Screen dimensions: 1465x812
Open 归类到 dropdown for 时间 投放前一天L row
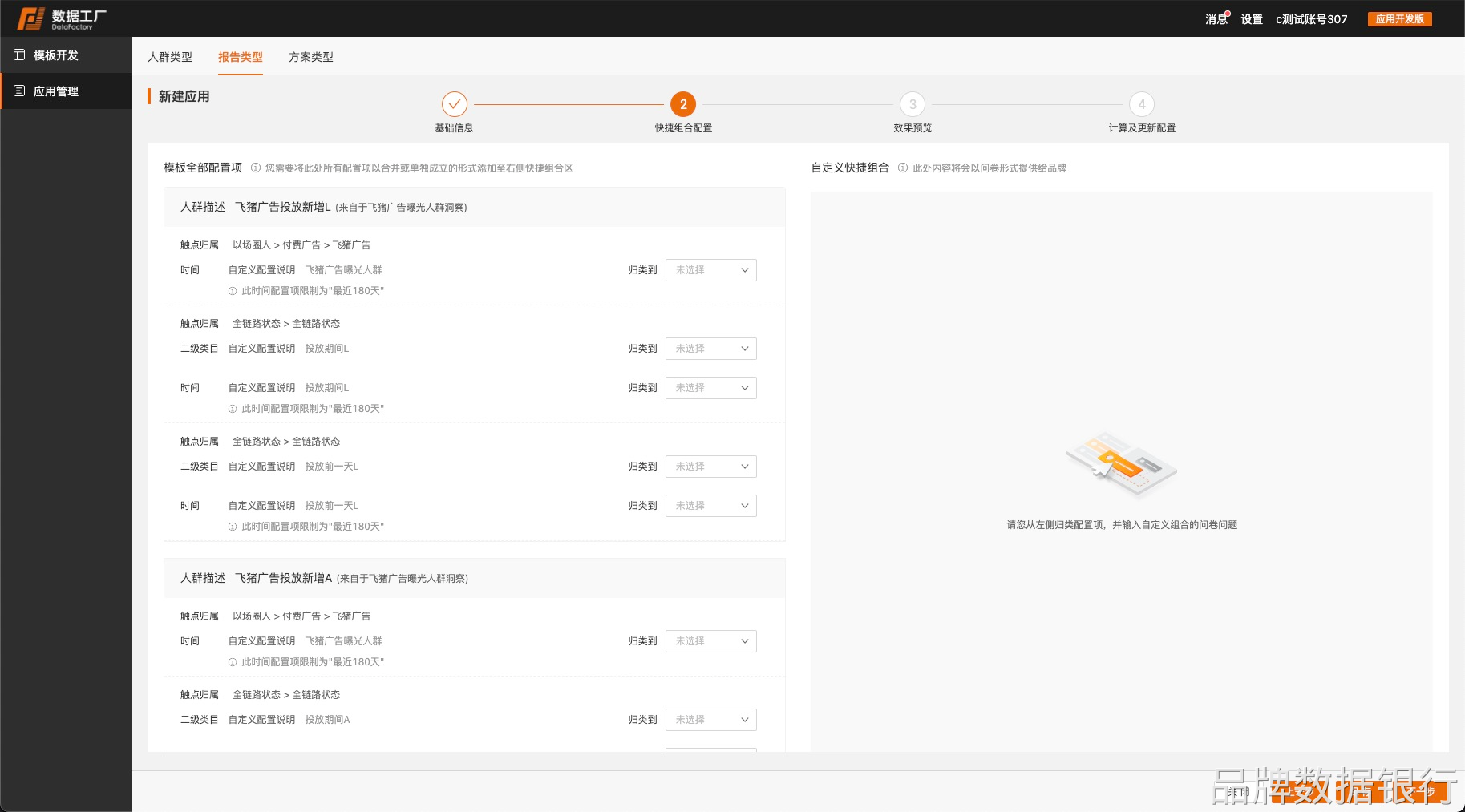tap(711, 506)
